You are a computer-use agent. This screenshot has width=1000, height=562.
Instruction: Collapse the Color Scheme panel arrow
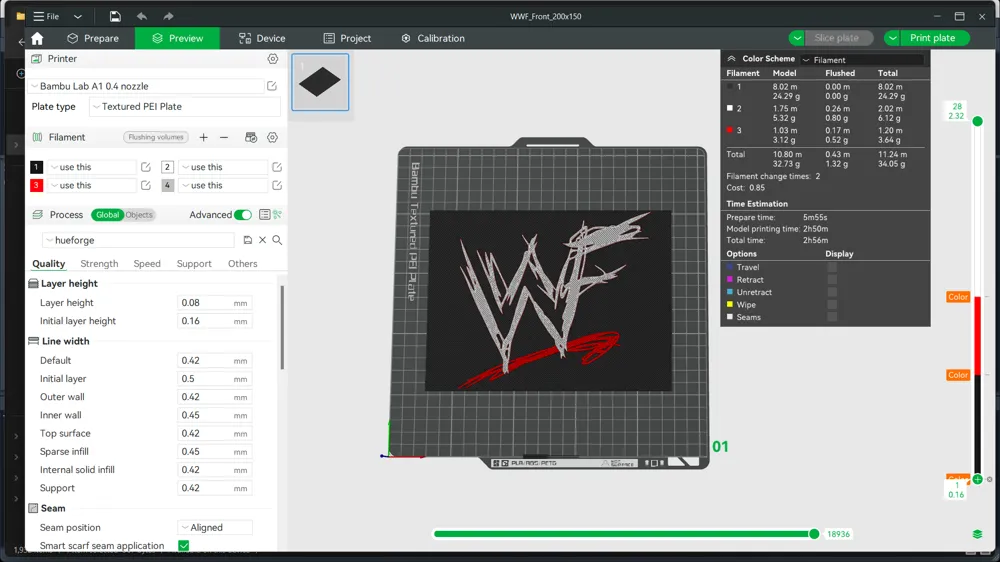pyautogui.click(x=732, y=59)
